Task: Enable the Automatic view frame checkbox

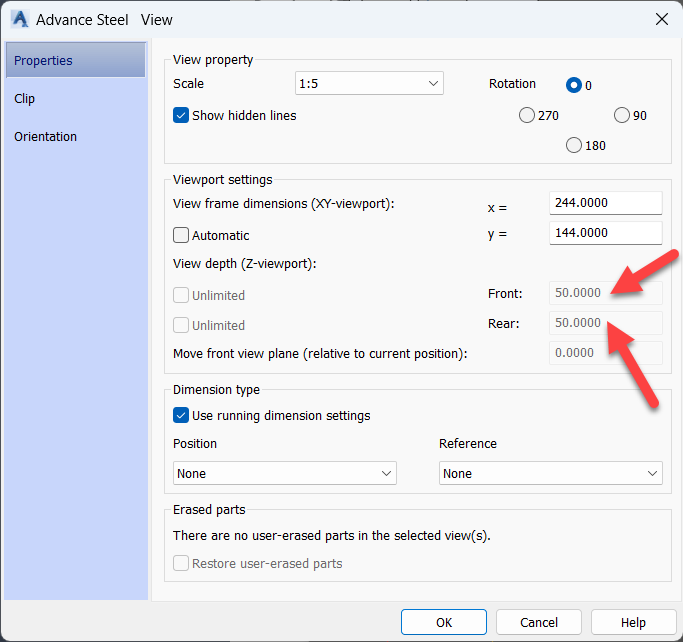Action: tap(181, 235)
